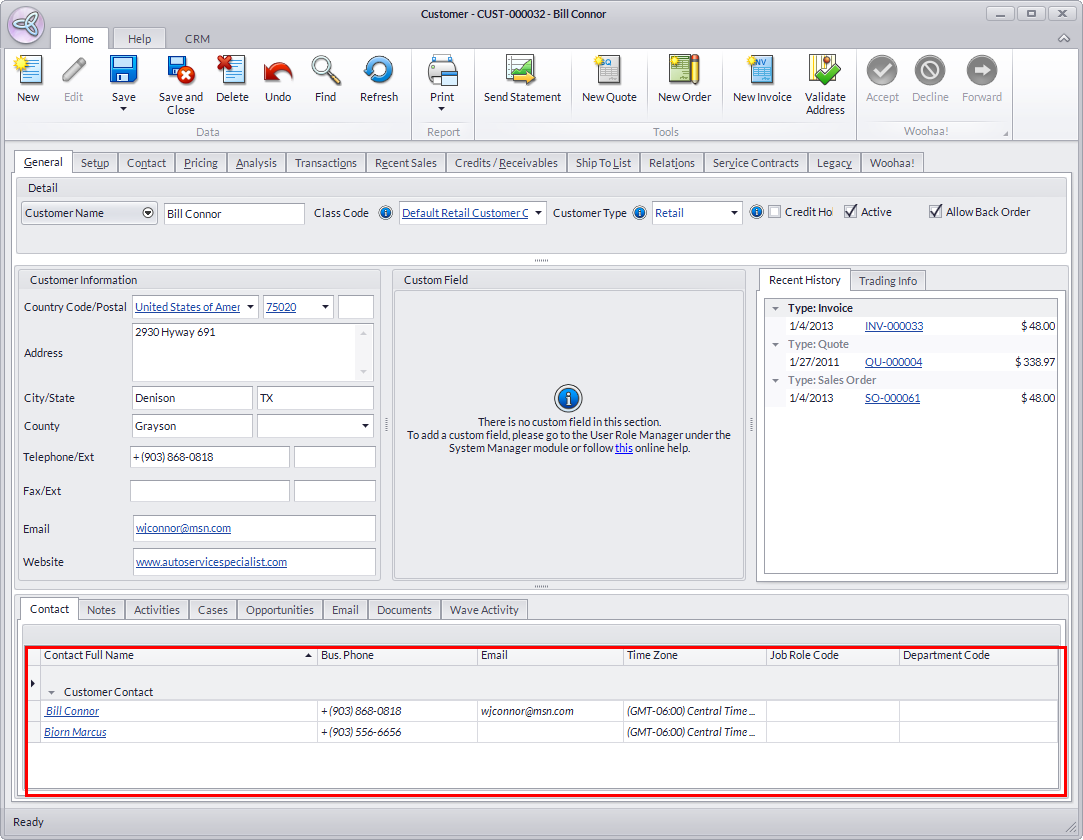The height and width of the screenshot is (840, 1083).
Task: Toggle the Credit Hold checkbox
Action: (x=775, y=212)
